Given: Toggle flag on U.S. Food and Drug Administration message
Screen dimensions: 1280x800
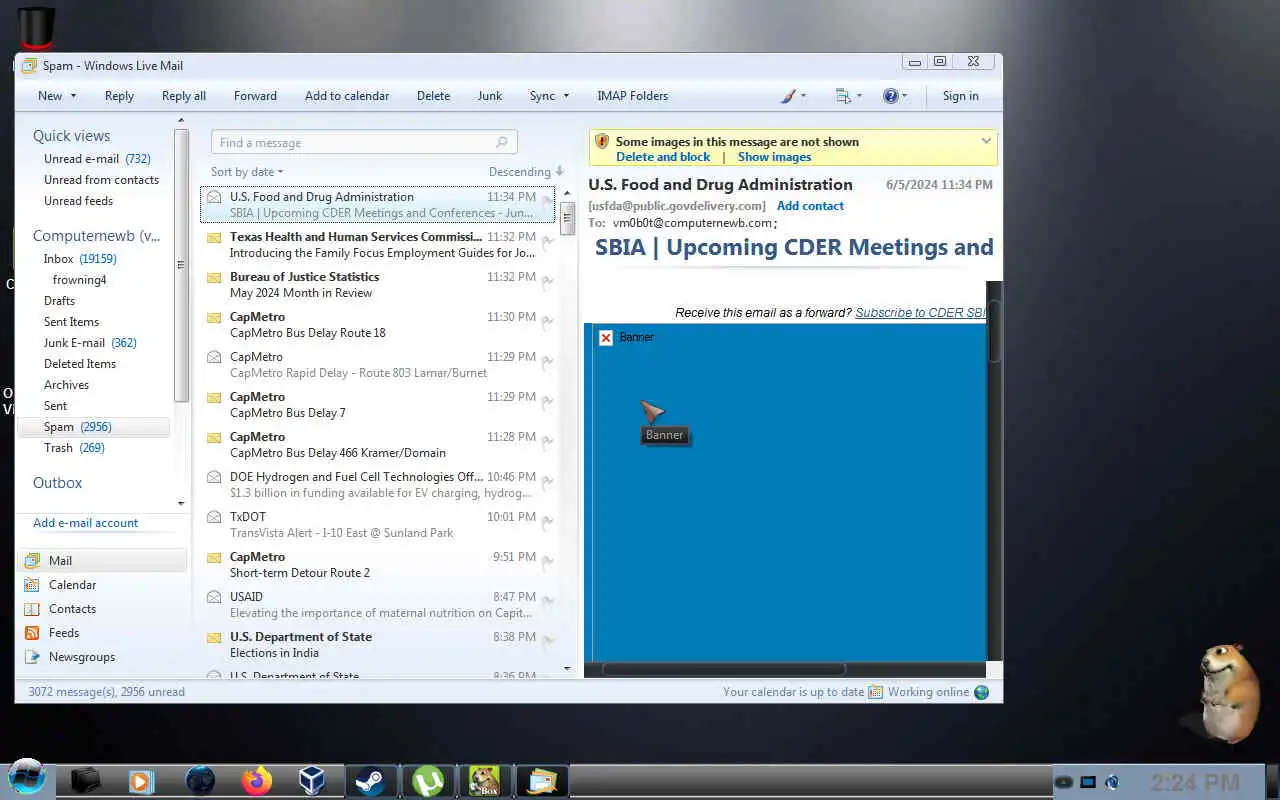Looking at the screenshot, I should pos(548,202).
